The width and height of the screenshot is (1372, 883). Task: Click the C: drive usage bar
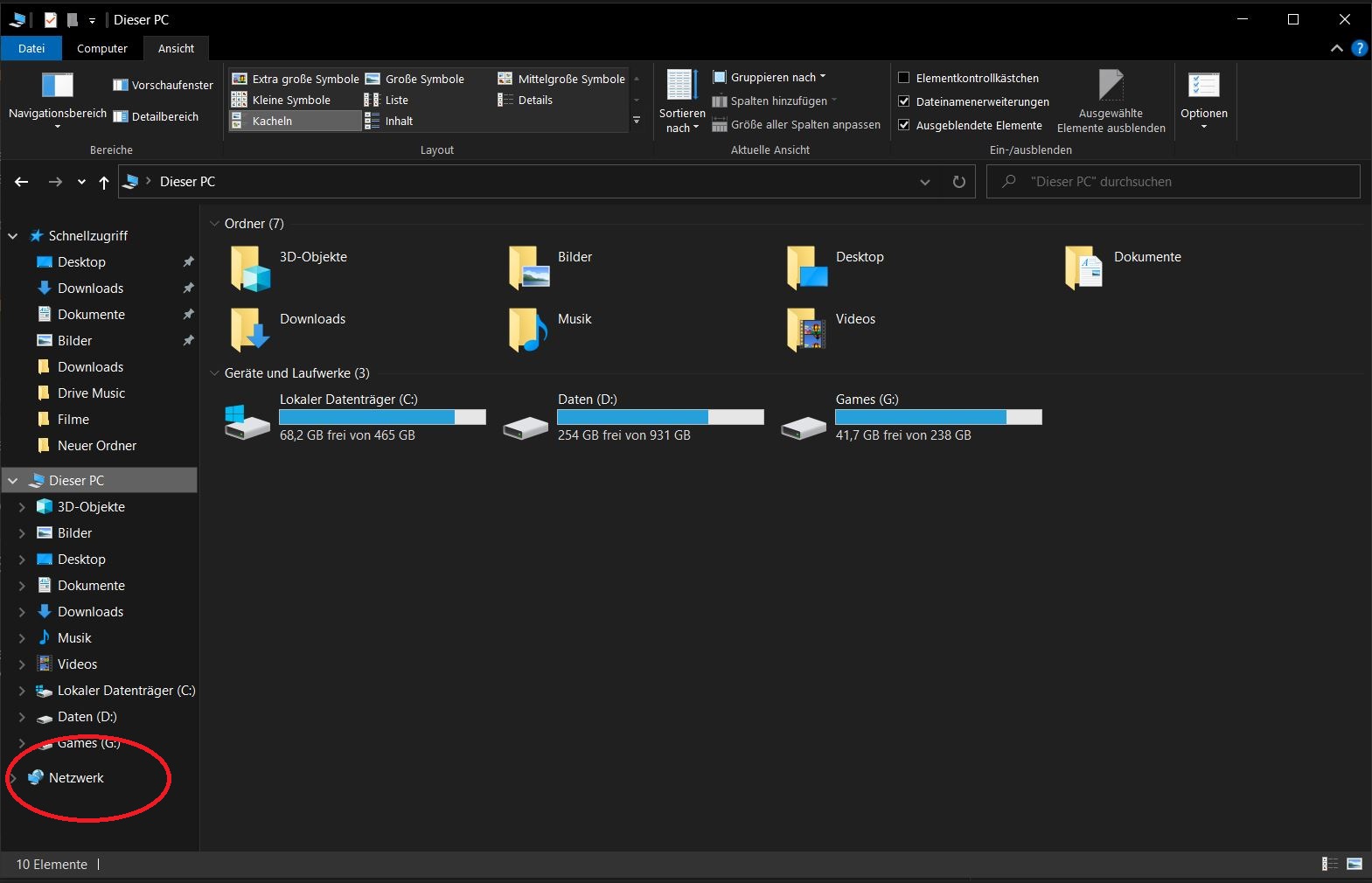(383, 417)
